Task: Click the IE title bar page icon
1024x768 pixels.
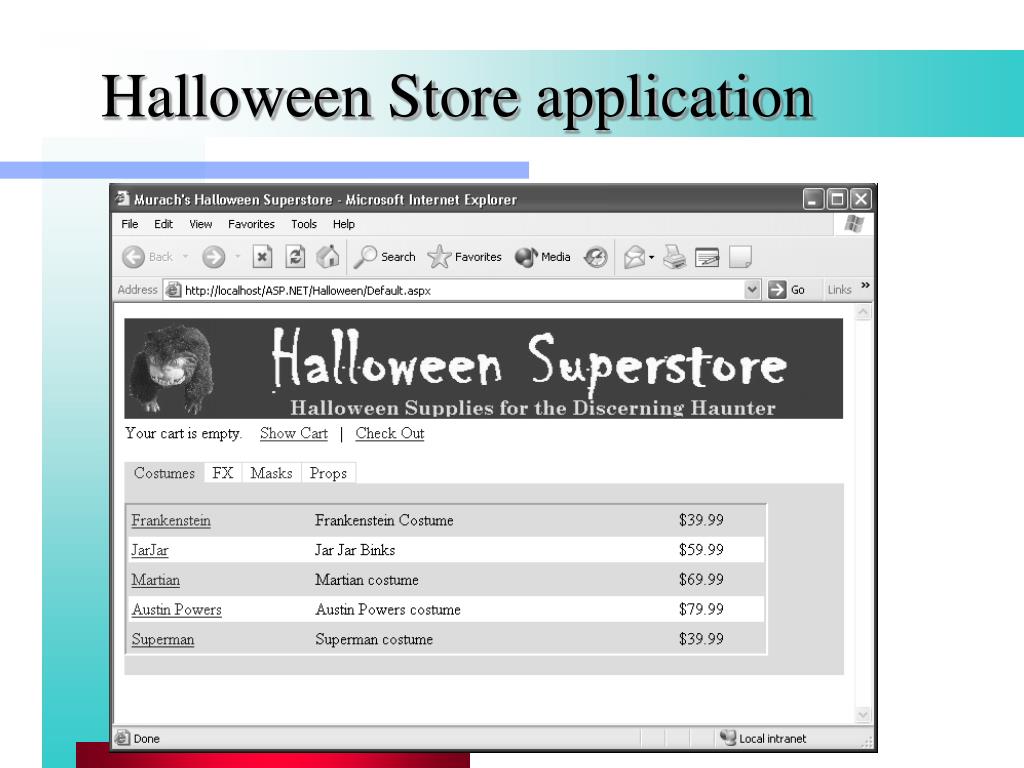Action: (x=122, y=199)
